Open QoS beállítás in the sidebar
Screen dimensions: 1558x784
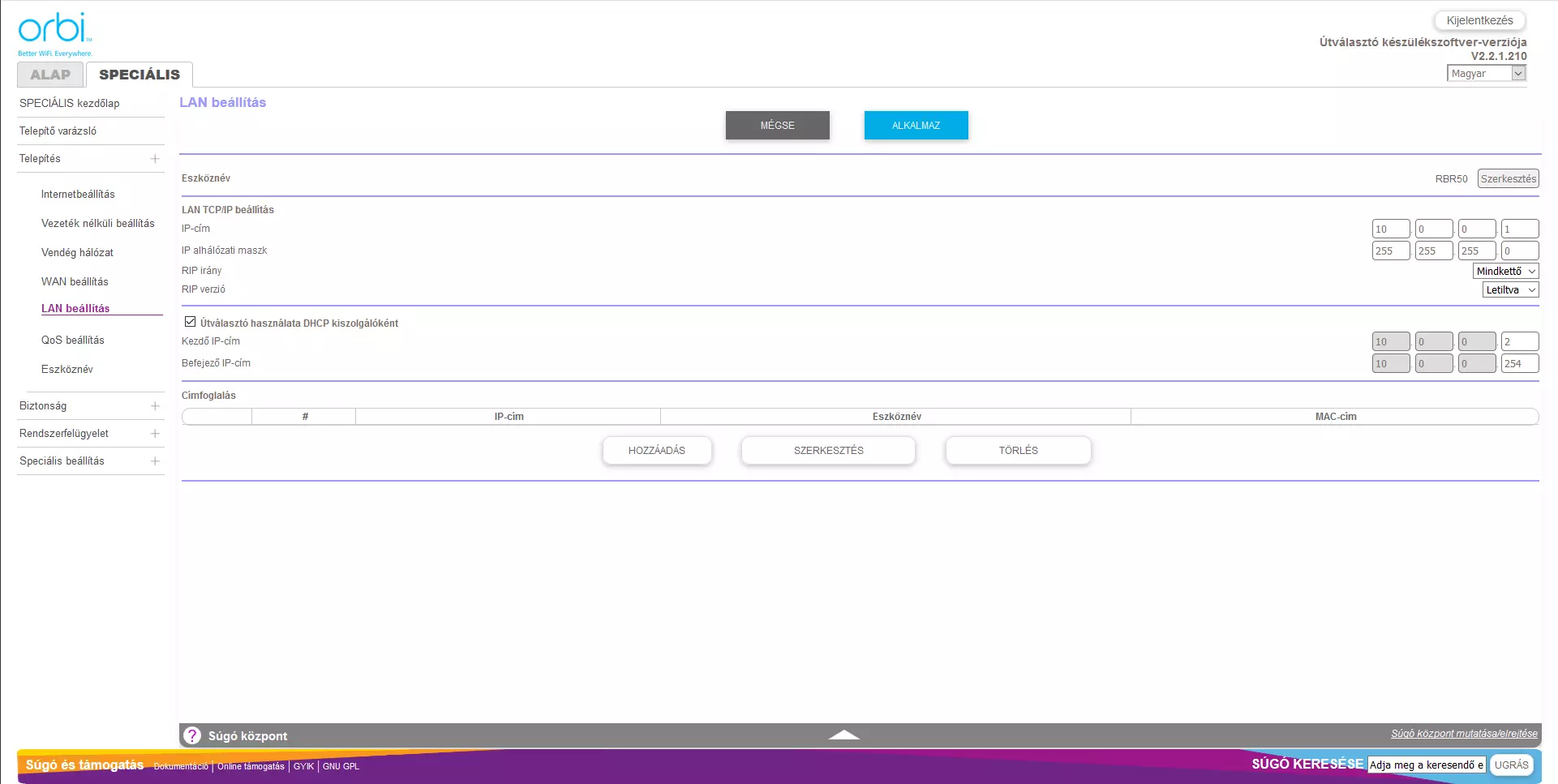coord(73,341)
